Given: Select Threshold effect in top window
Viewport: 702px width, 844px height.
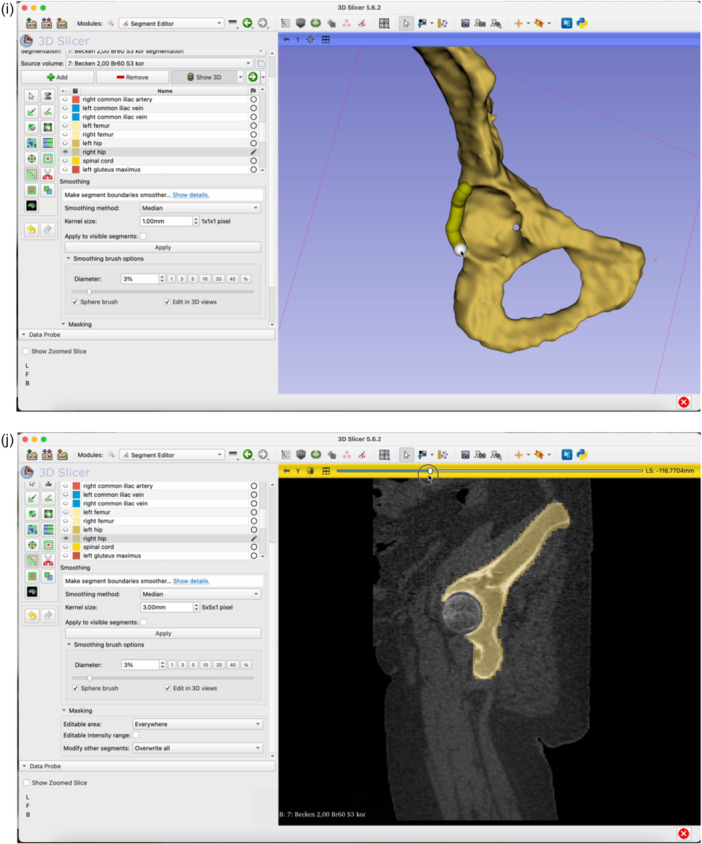Looking at the screenshot, I should tap(48, 96).
